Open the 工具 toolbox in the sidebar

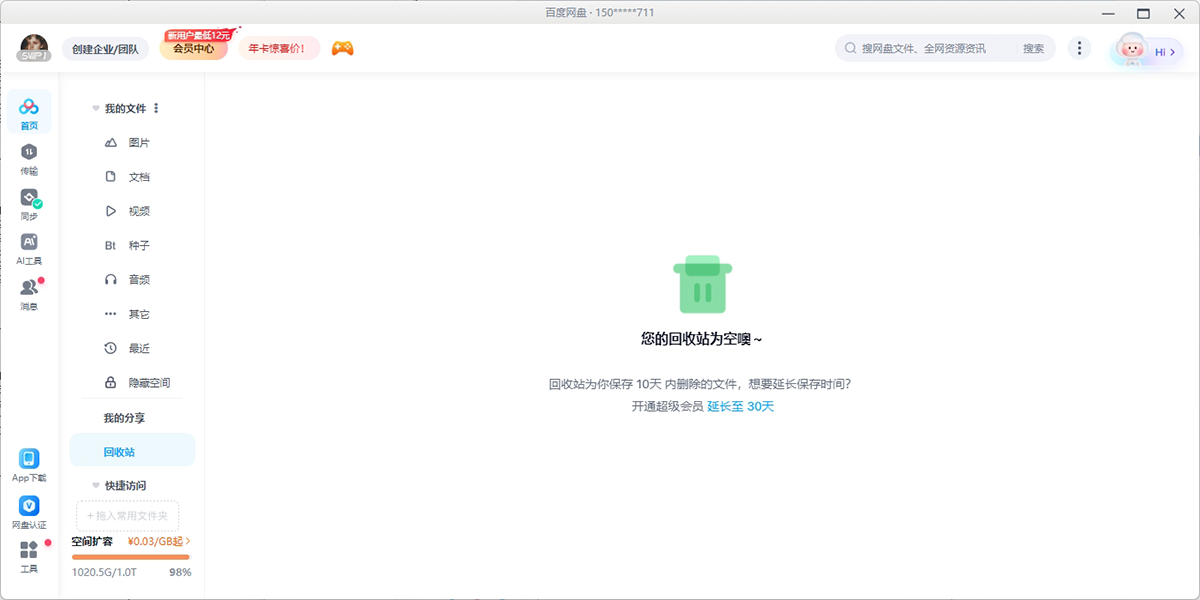click(x=29, y=557)
